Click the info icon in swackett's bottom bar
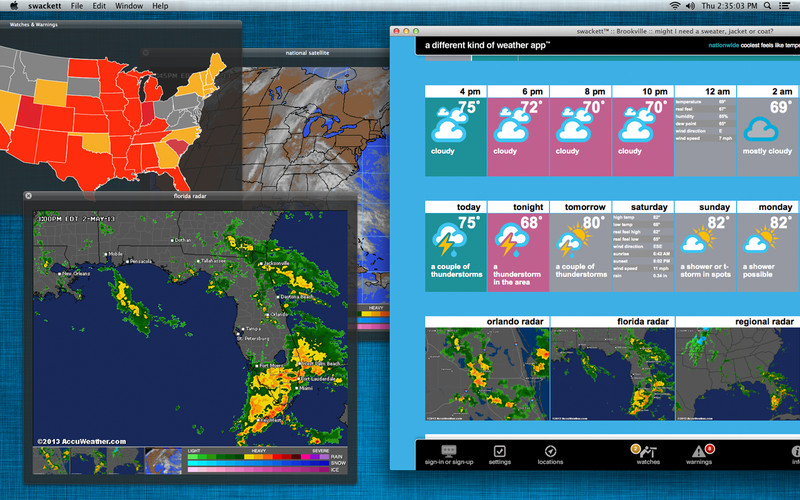This screenshot has width=800, height=500. point(795,452)
